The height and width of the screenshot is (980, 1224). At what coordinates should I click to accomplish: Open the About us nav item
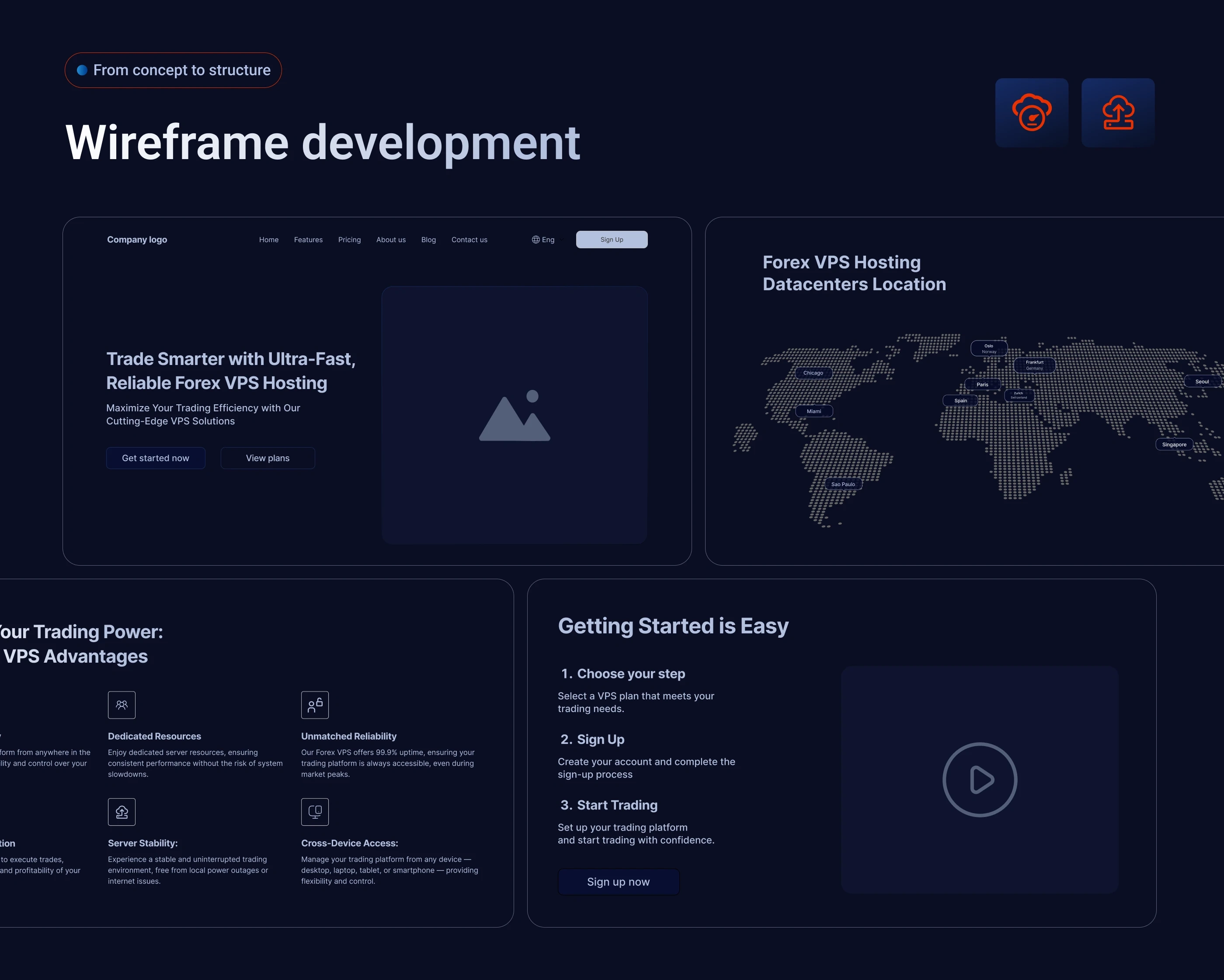point(391,240)
